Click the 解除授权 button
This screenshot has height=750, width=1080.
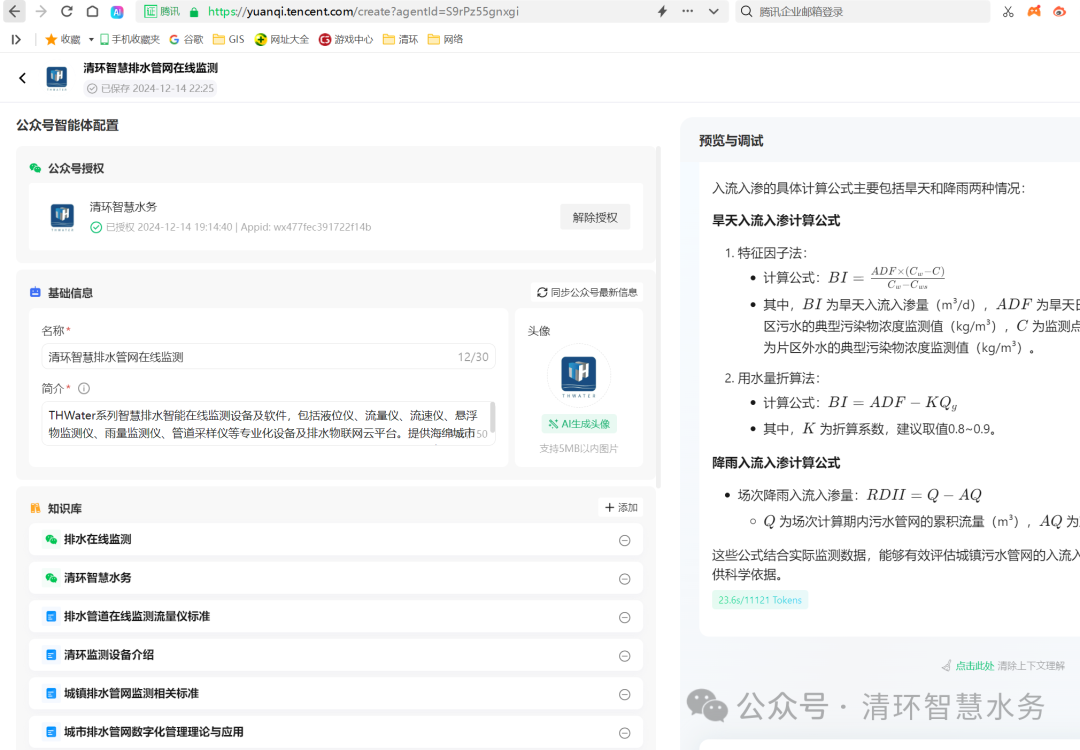[595, 216]
